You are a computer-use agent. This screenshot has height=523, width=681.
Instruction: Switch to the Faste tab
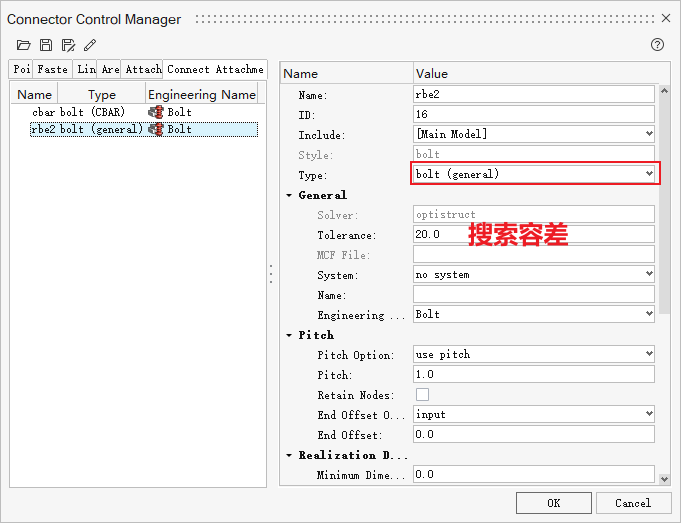(52, 69)
